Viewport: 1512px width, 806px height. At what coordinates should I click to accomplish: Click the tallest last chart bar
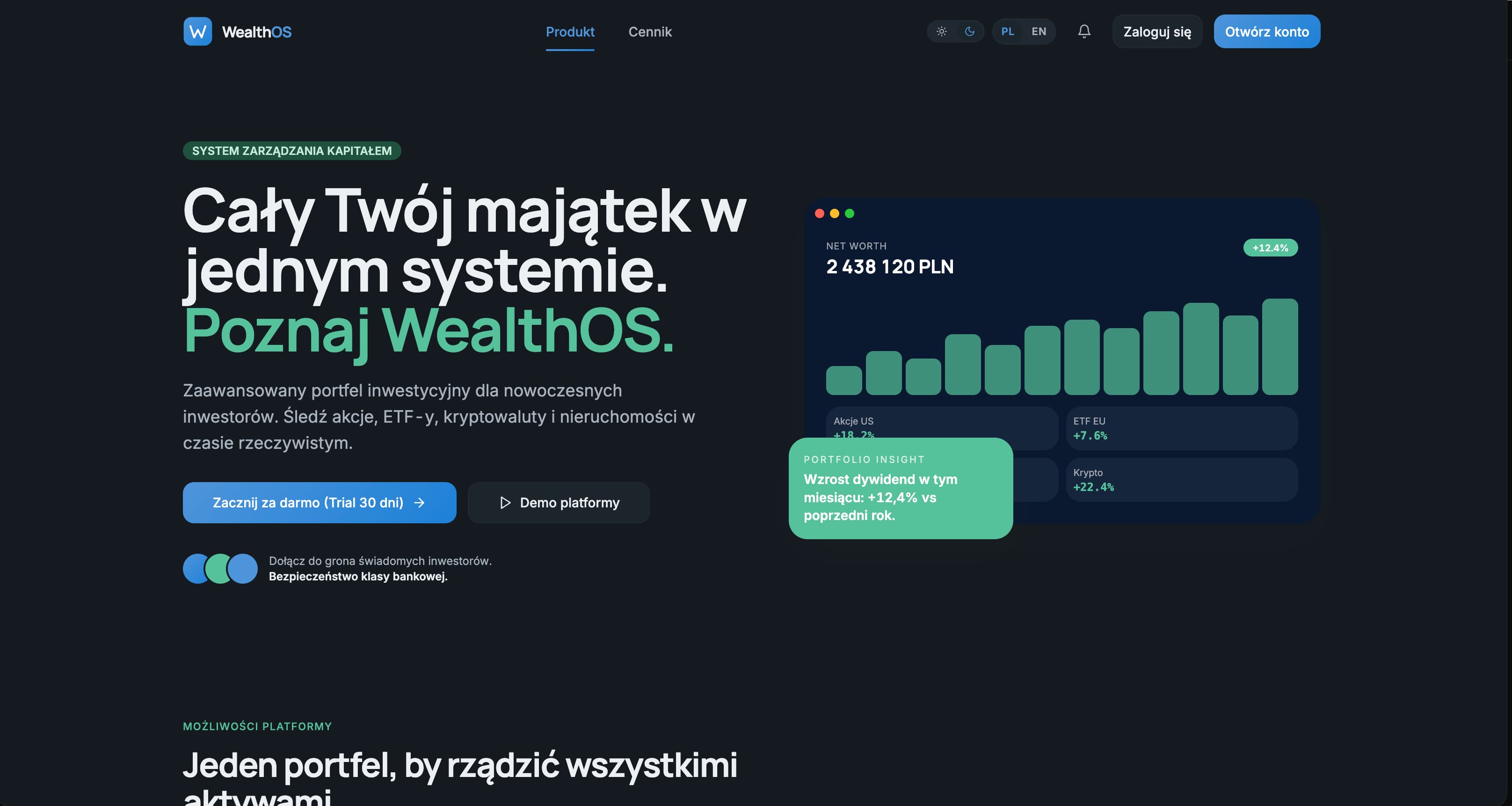[1279, 347]
